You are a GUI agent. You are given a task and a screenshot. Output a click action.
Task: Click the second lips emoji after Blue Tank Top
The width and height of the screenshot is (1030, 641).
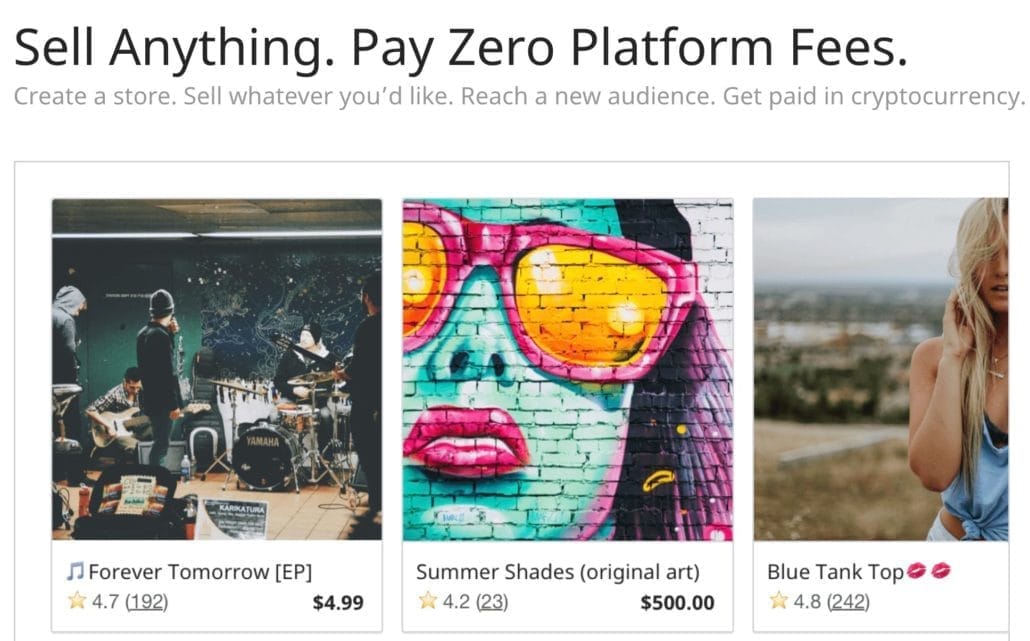click(941, 572)
